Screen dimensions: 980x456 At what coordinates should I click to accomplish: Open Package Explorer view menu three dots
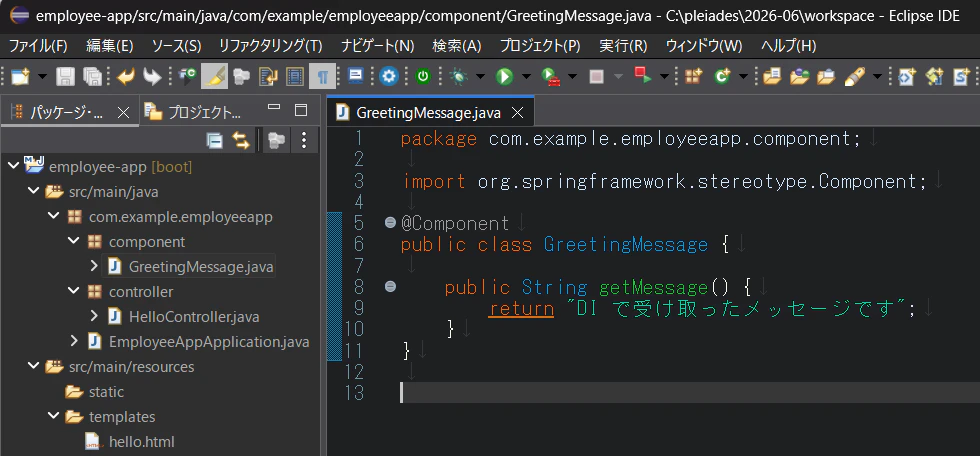coord(304,141)
